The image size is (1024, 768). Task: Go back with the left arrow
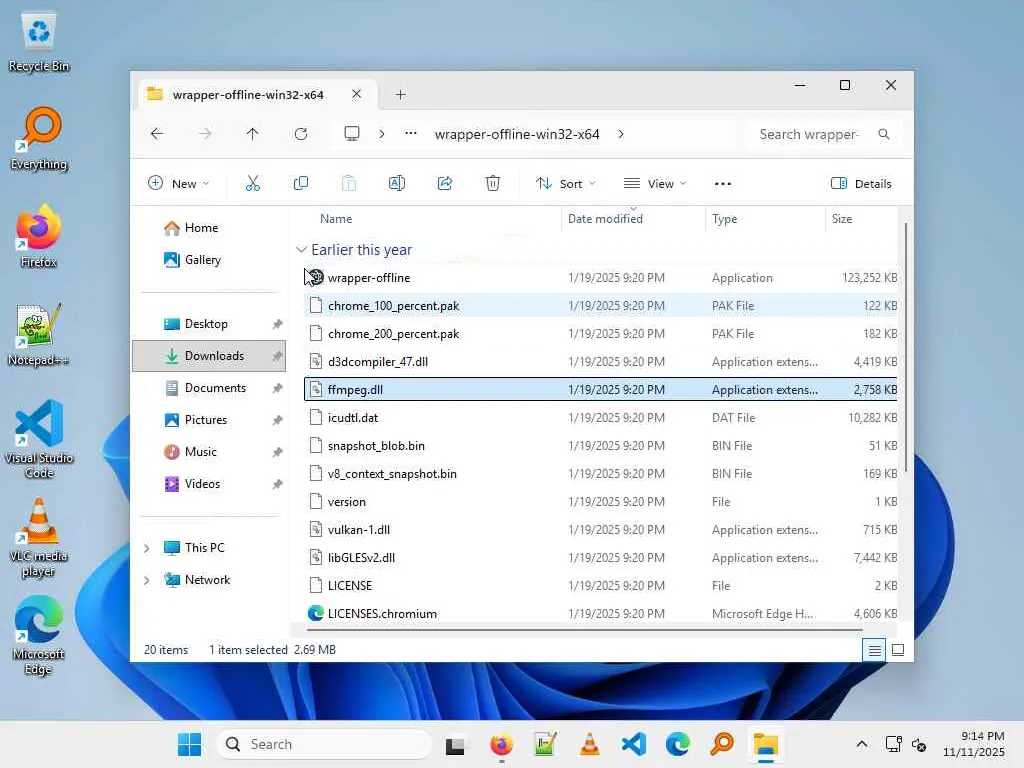click(x=157, y=134)
